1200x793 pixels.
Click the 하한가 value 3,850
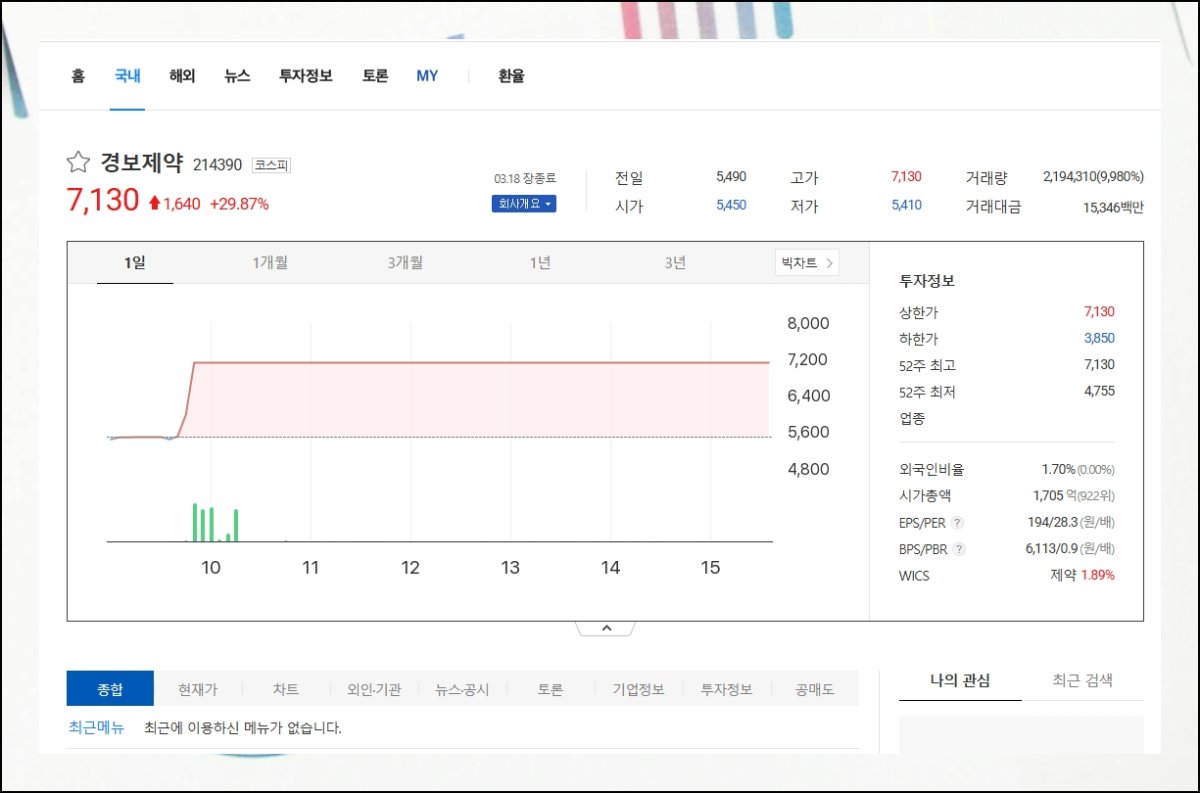(x=1099, y=338)
